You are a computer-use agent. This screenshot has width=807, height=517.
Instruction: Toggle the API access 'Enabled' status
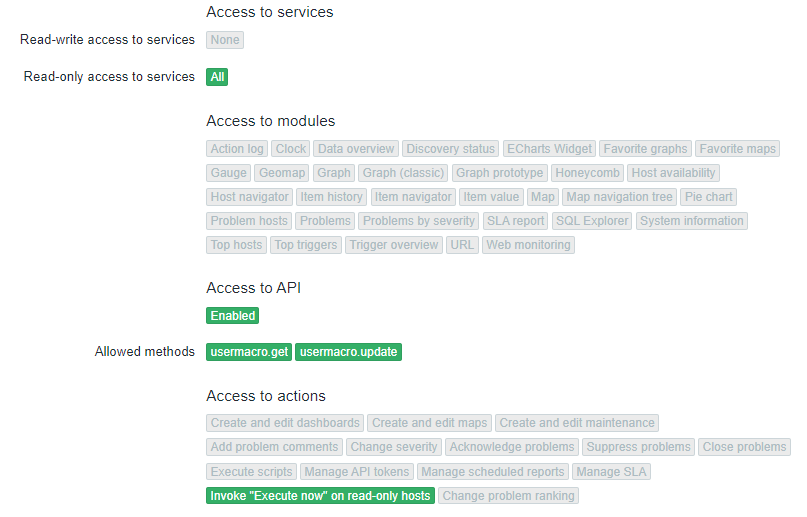(233, 316)
